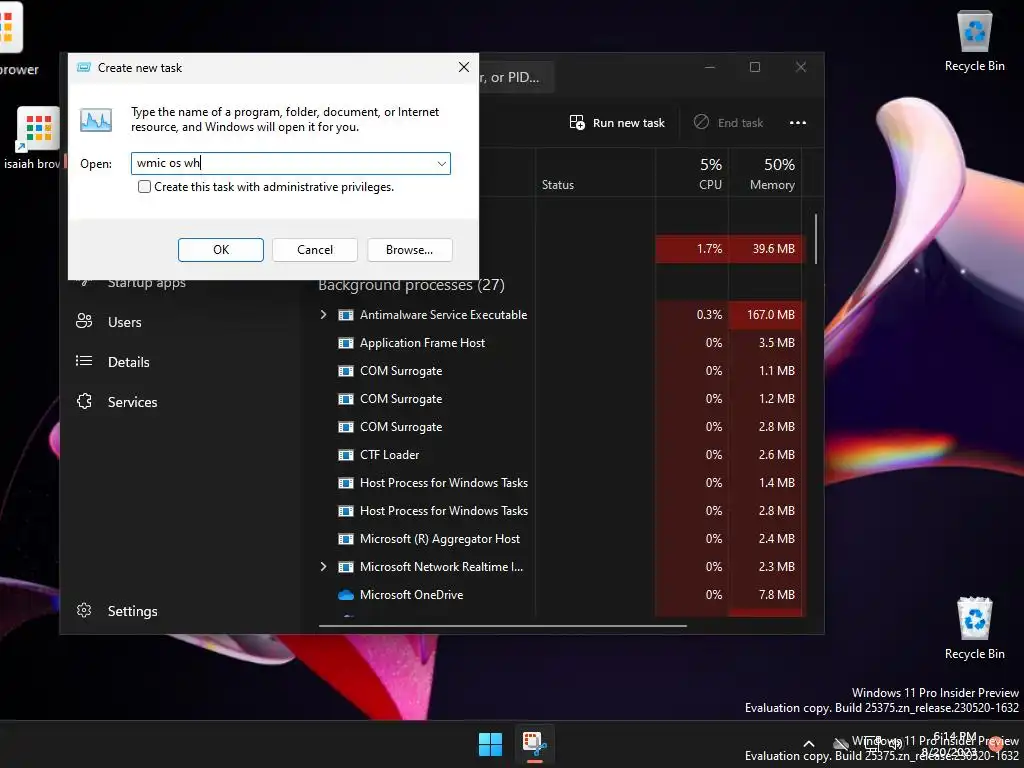Click the disabled End task button label
The width and height of the screenshot is (1024, 768).
(740, 123)
